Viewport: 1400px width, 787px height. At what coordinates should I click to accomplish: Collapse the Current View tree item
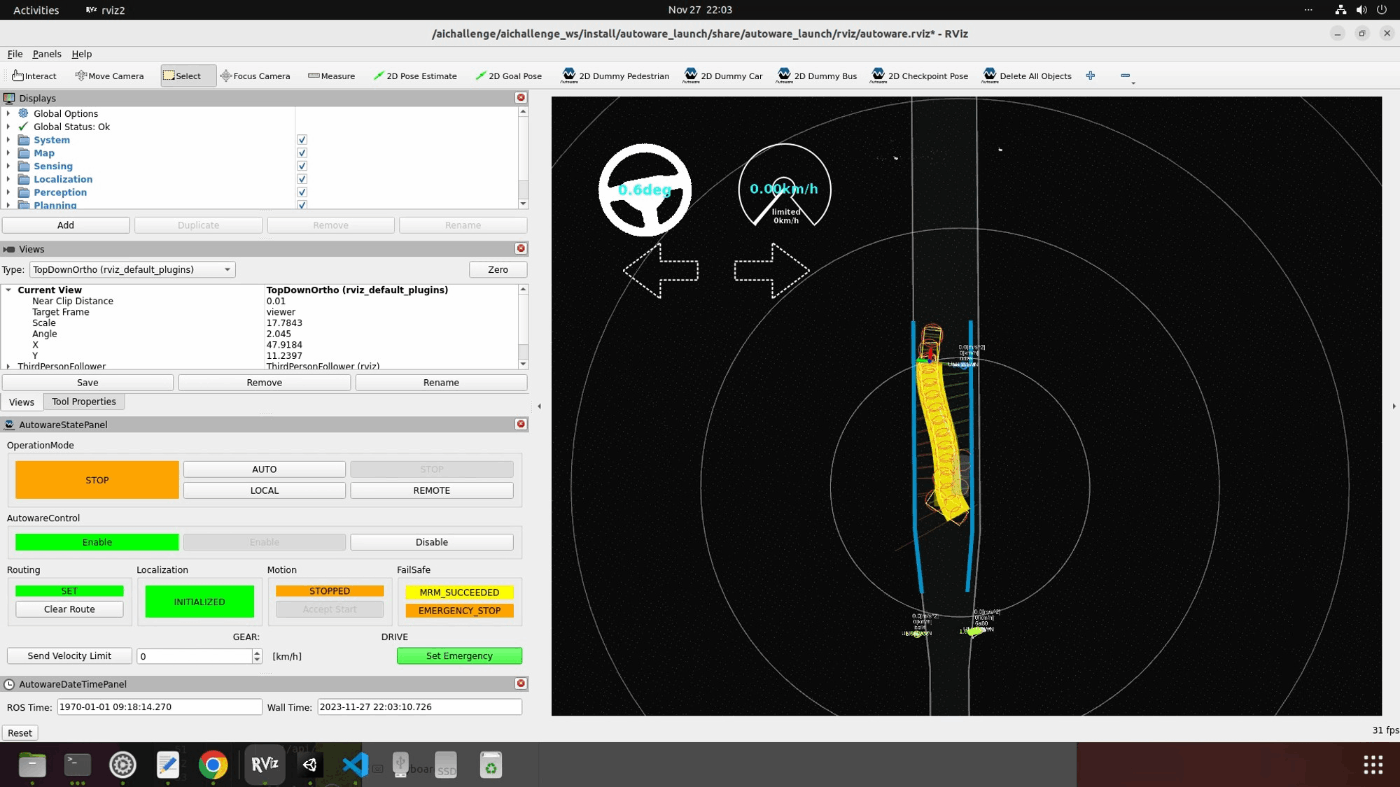pos(8,290)
